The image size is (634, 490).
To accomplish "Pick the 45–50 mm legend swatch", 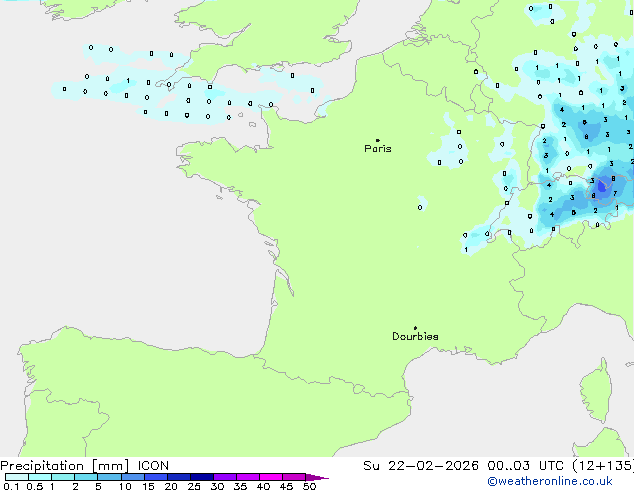I will pyautogui.click(x=294, y=477).
